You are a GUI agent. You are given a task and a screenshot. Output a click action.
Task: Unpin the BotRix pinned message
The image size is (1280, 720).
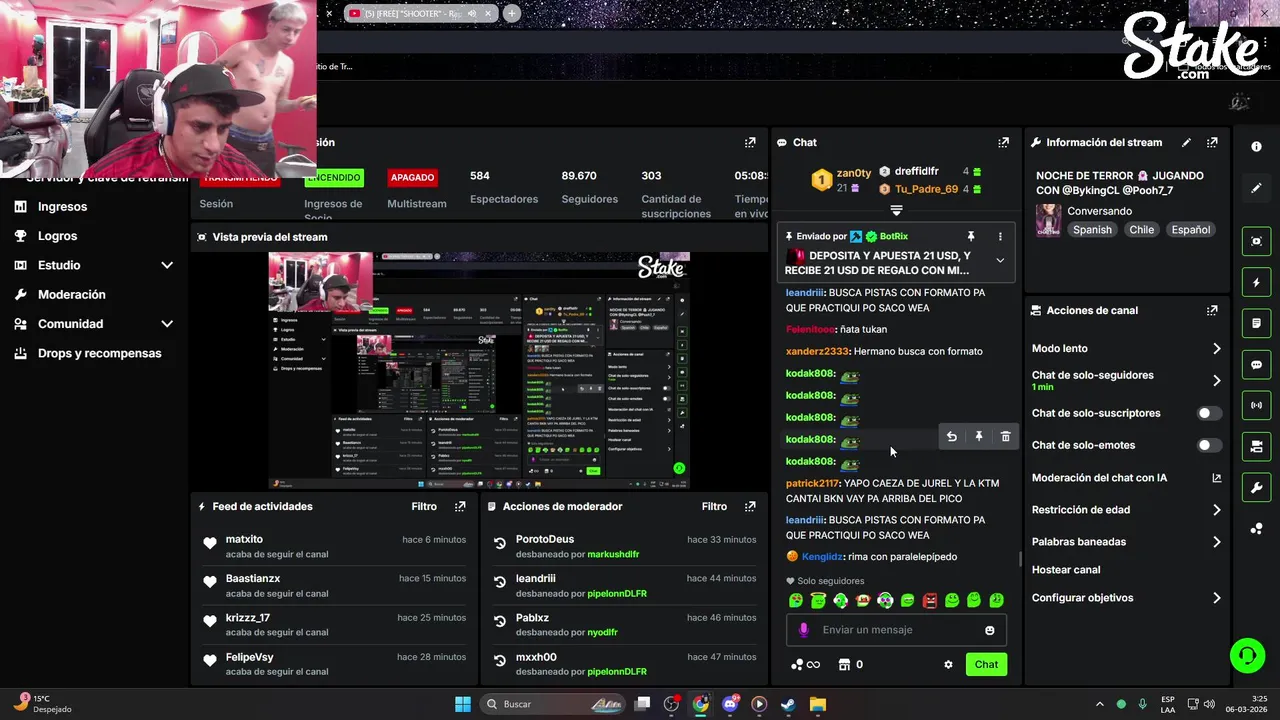(970, 237)
